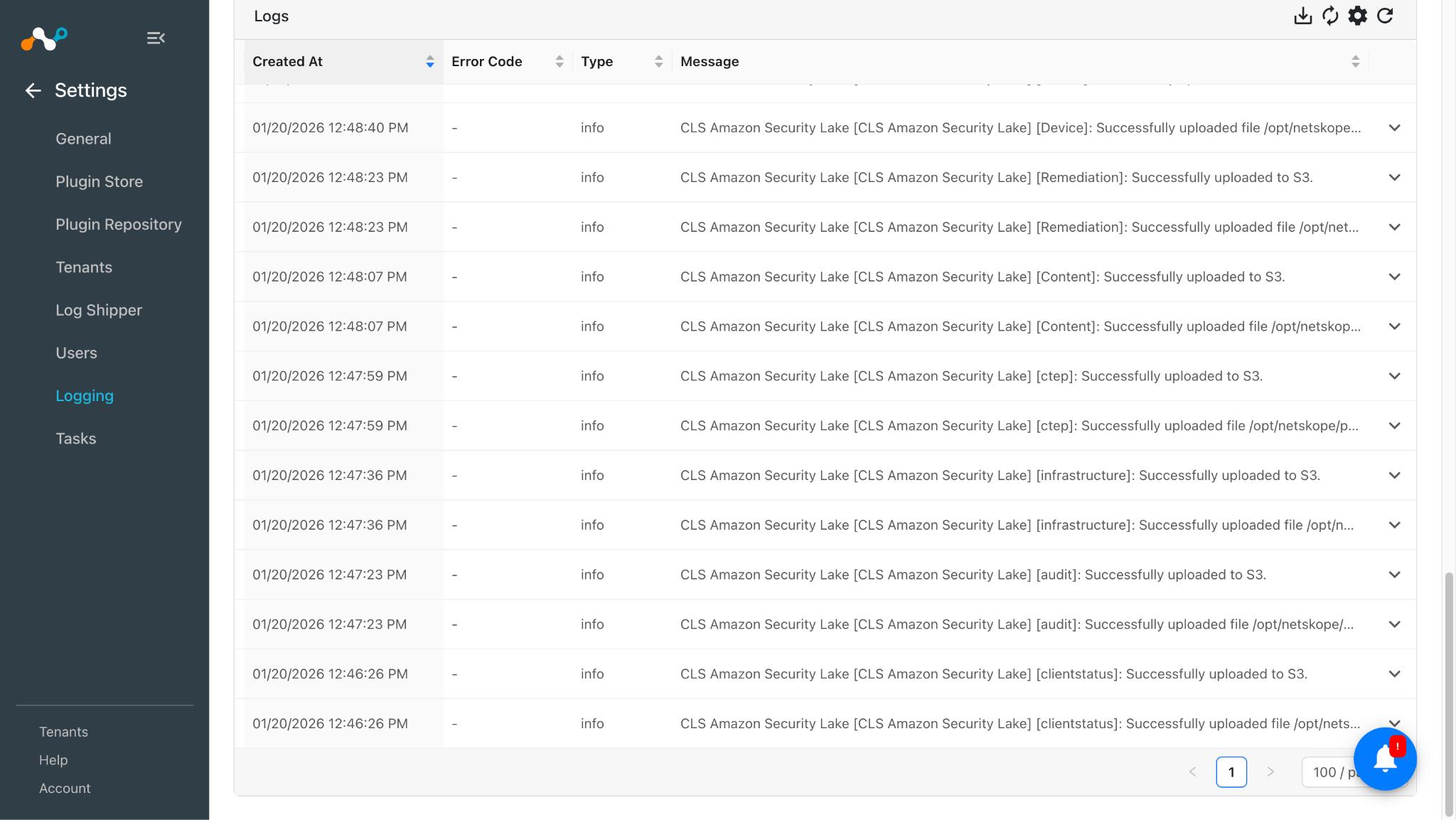
Task: Click ctep Successfully uploaded to S3 message
Action: (971, 376)
